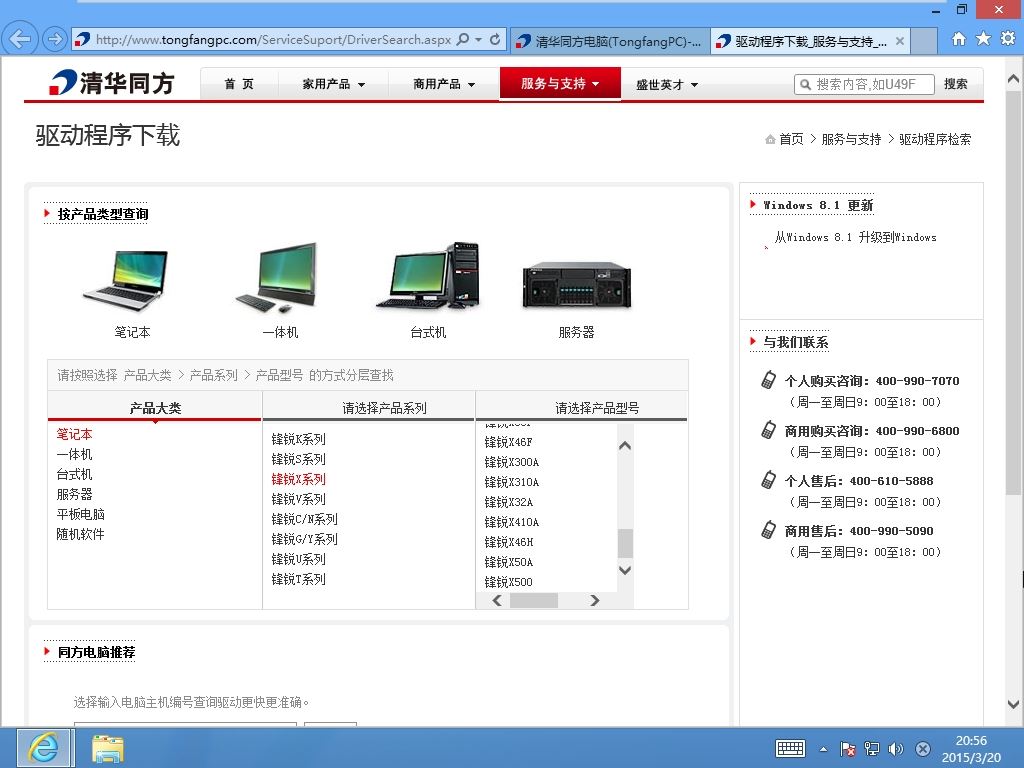Click the page scrollbar down arrow
This screenshot has height=768, width=1024.
point(1013,704)
